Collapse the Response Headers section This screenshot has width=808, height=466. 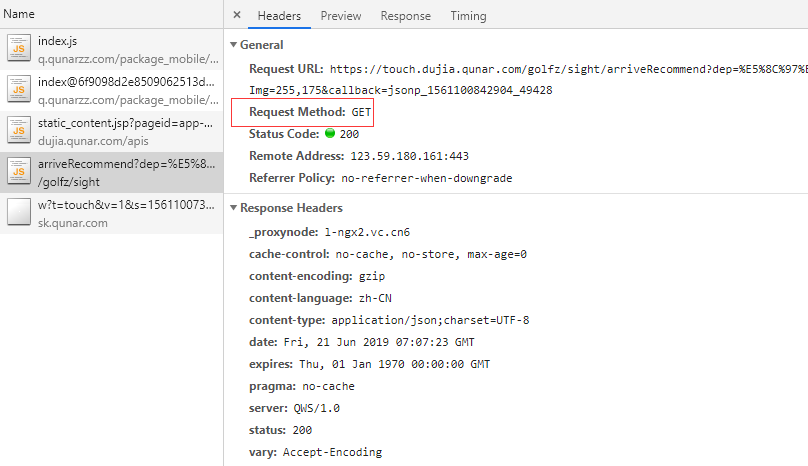point(234,208)
